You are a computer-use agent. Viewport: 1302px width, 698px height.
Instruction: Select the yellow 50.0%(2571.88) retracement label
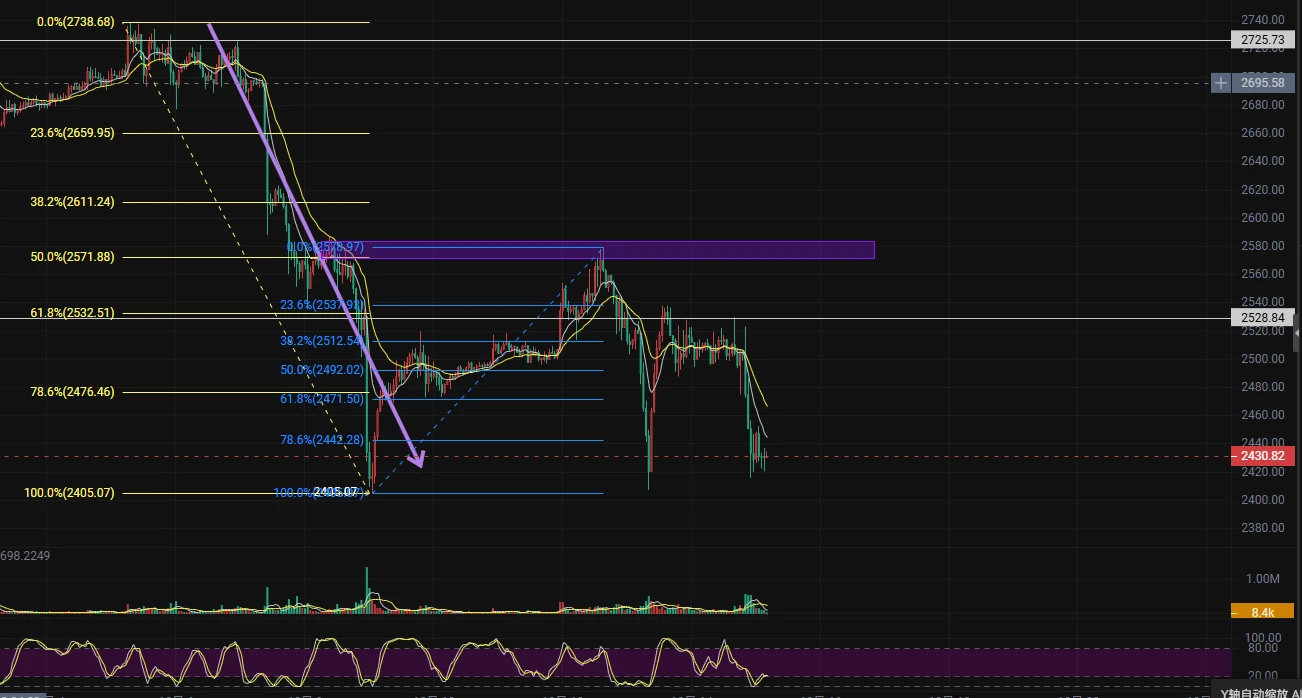(72, 257)
